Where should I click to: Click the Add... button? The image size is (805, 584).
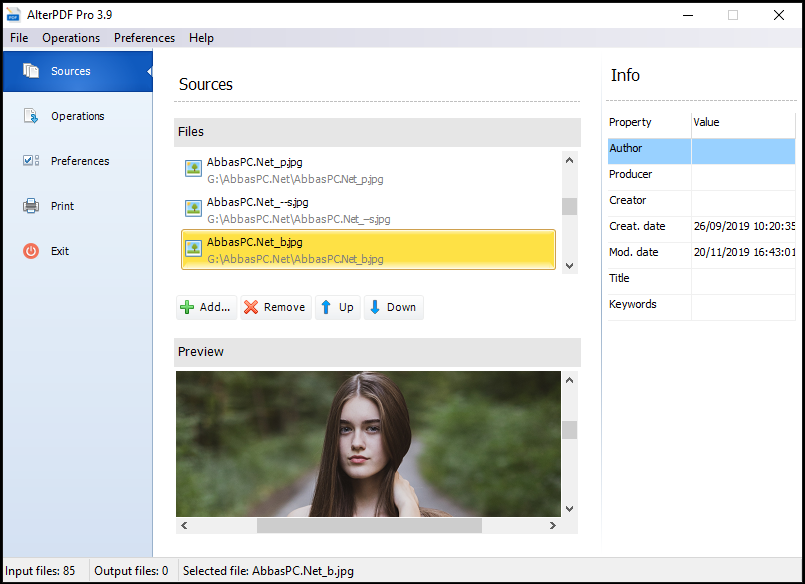point(206,307)
